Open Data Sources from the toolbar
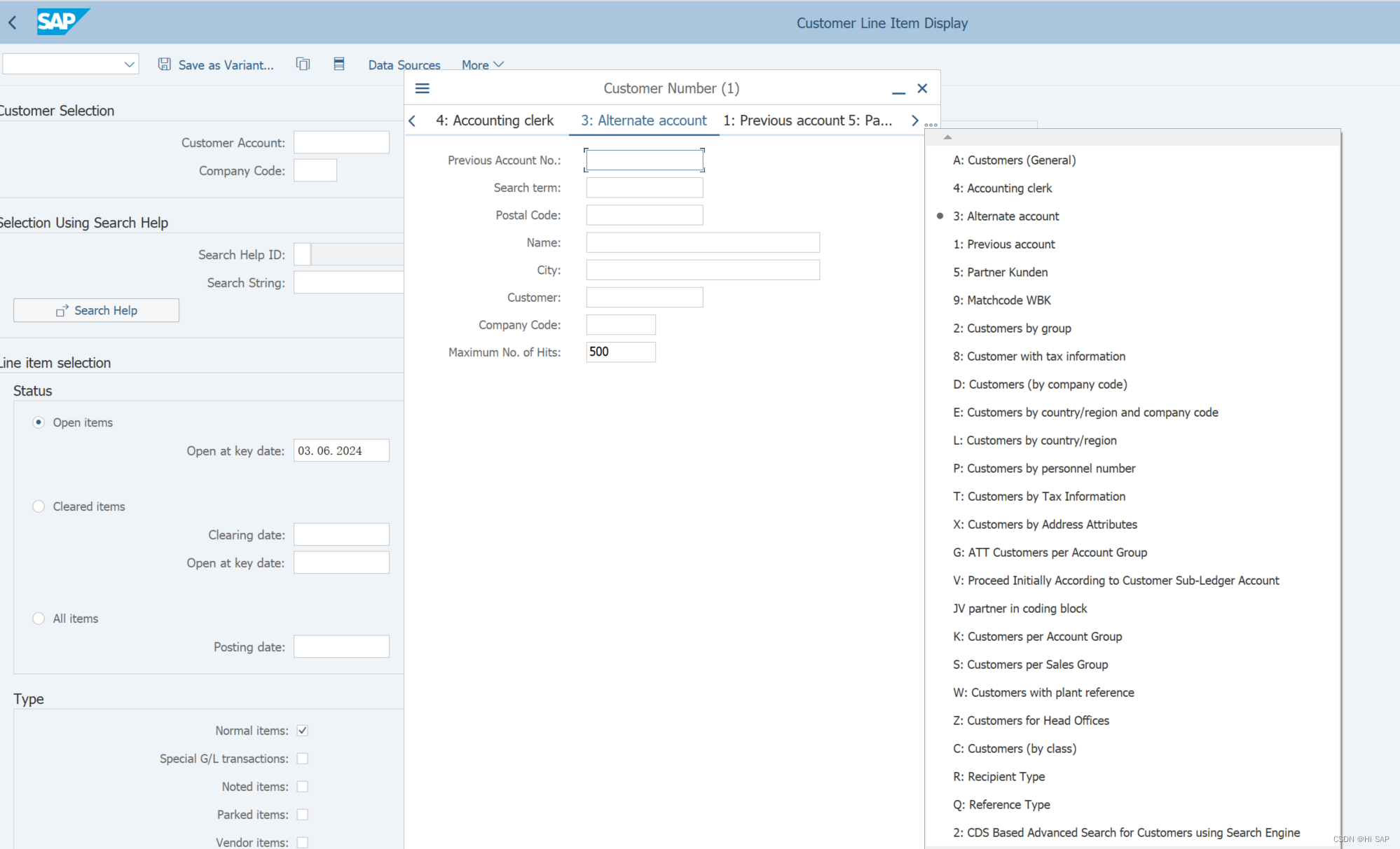The width and height of the screenshot is (1400, 849). (404, 65)
